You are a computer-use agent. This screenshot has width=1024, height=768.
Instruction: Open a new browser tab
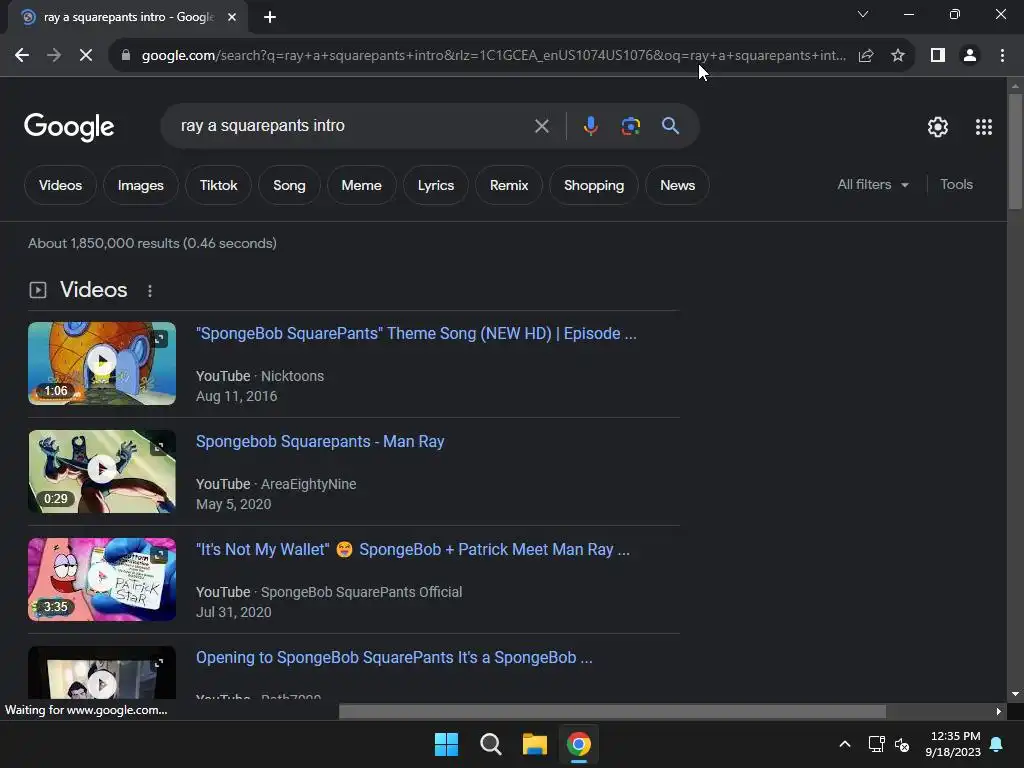coord(270,17)
